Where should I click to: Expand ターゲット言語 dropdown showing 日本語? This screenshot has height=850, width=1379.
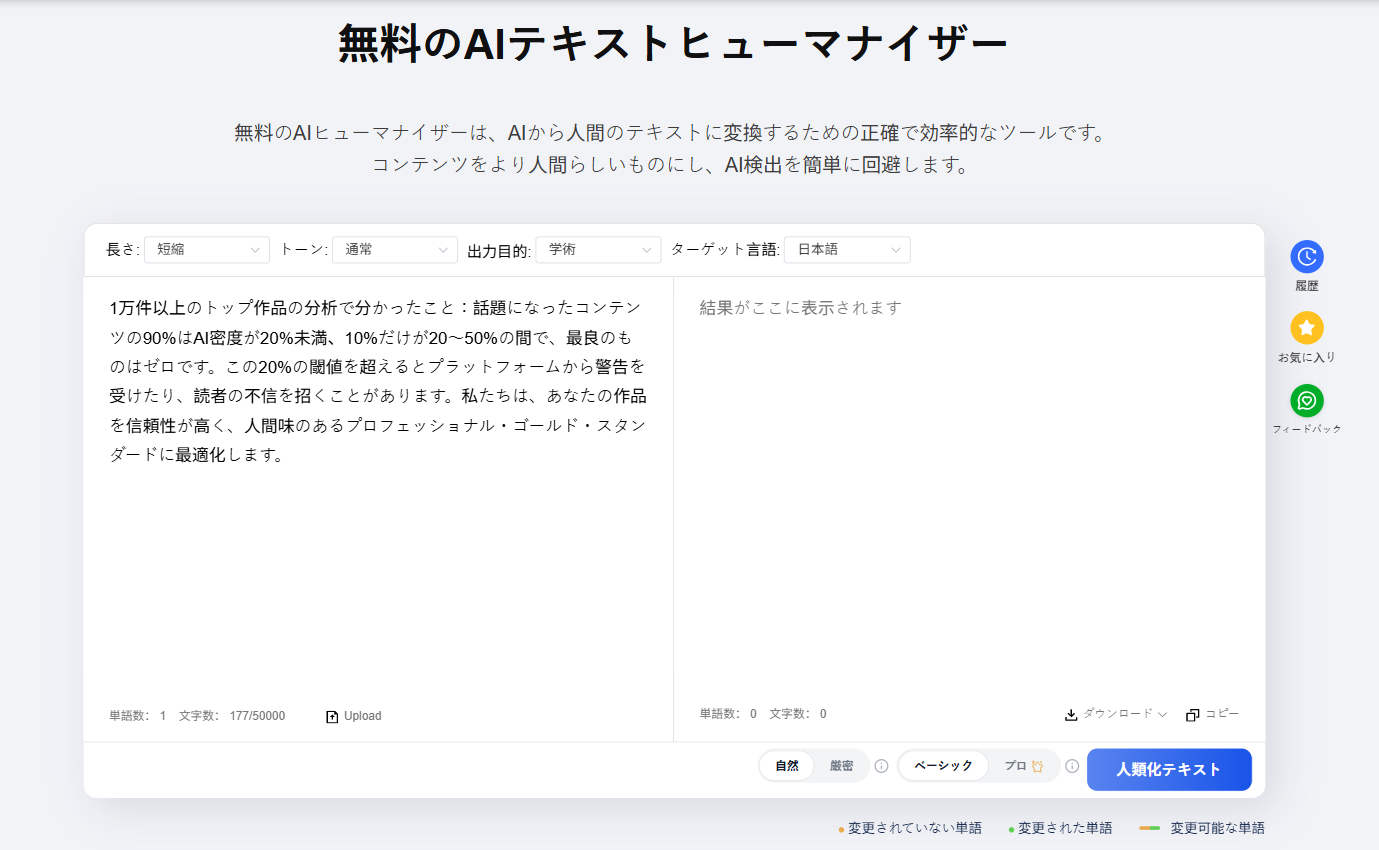click(x=847, y=250)
